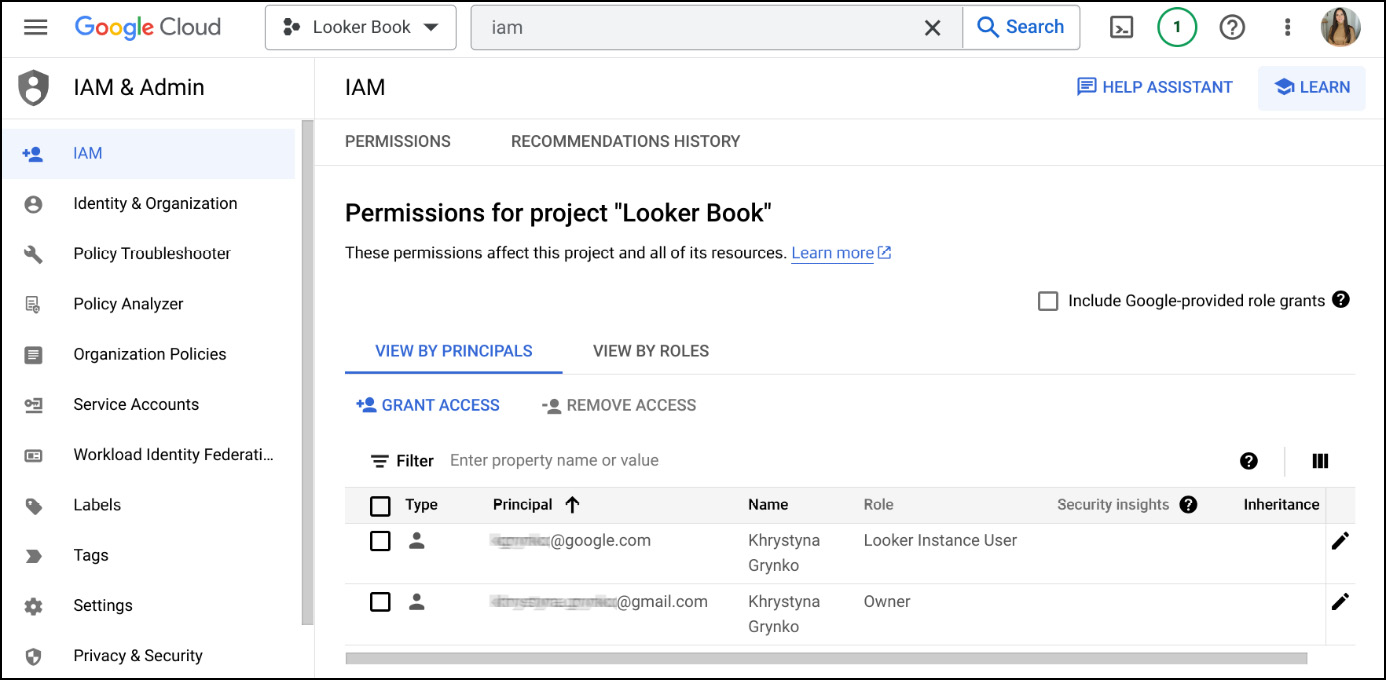This screenshot has width=1386, height=680.
Task: Click the Policy Analyzer icon
Action: tap(33, 304)
